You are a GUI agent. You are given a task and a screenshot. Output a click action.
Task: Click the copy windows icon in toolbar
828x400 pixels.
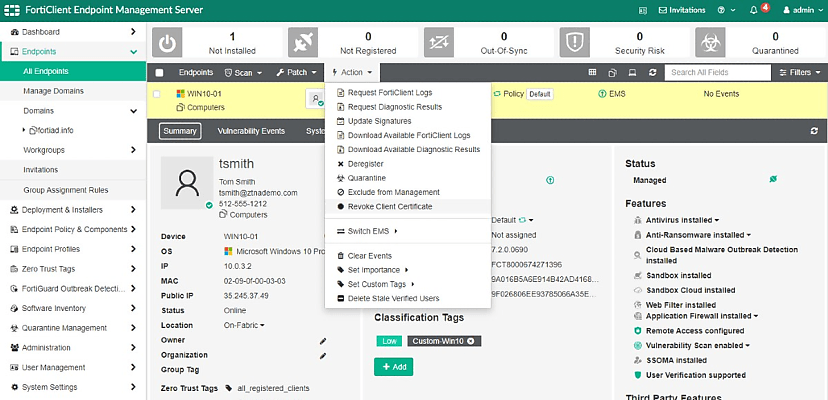(613, 72)
